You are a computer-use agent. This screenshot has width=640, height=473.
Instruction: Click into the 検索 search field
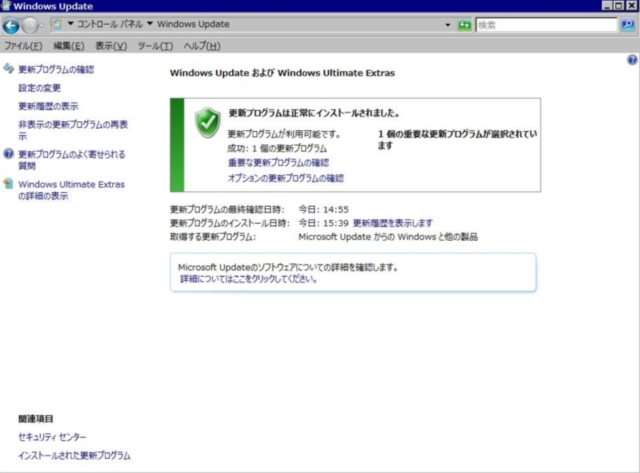[546, 25]
